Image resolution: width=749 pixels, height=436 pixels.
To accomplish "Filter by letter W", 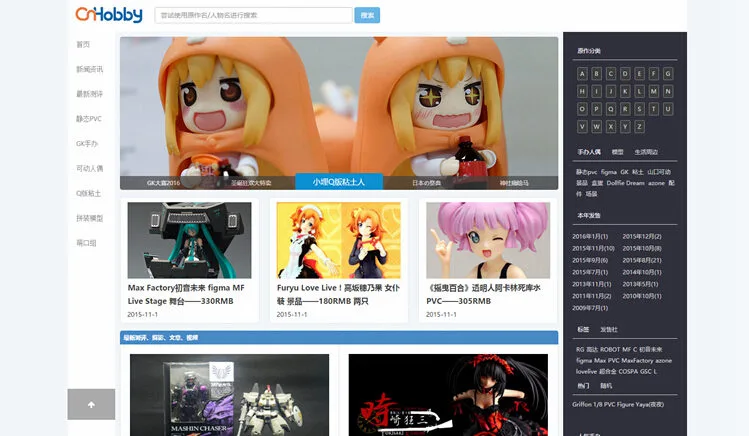I will 596,127.
